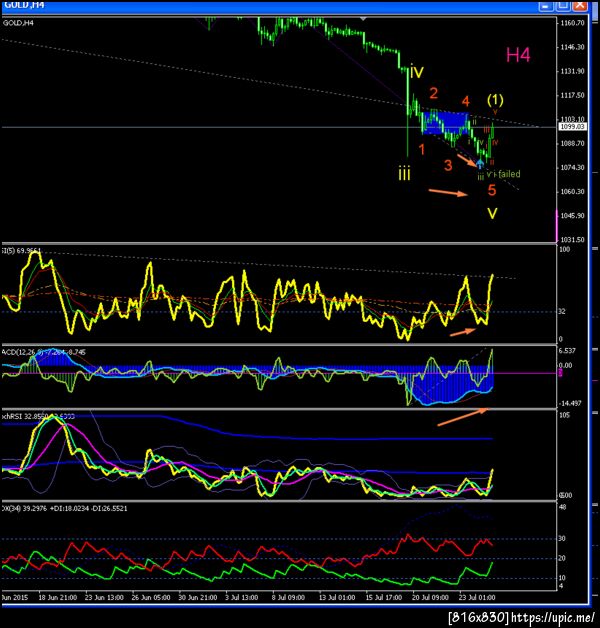600x628 pixels.
Task: Click the GOLD,H4 symbol label inside the chart
Action: click(x=18, y=23)
